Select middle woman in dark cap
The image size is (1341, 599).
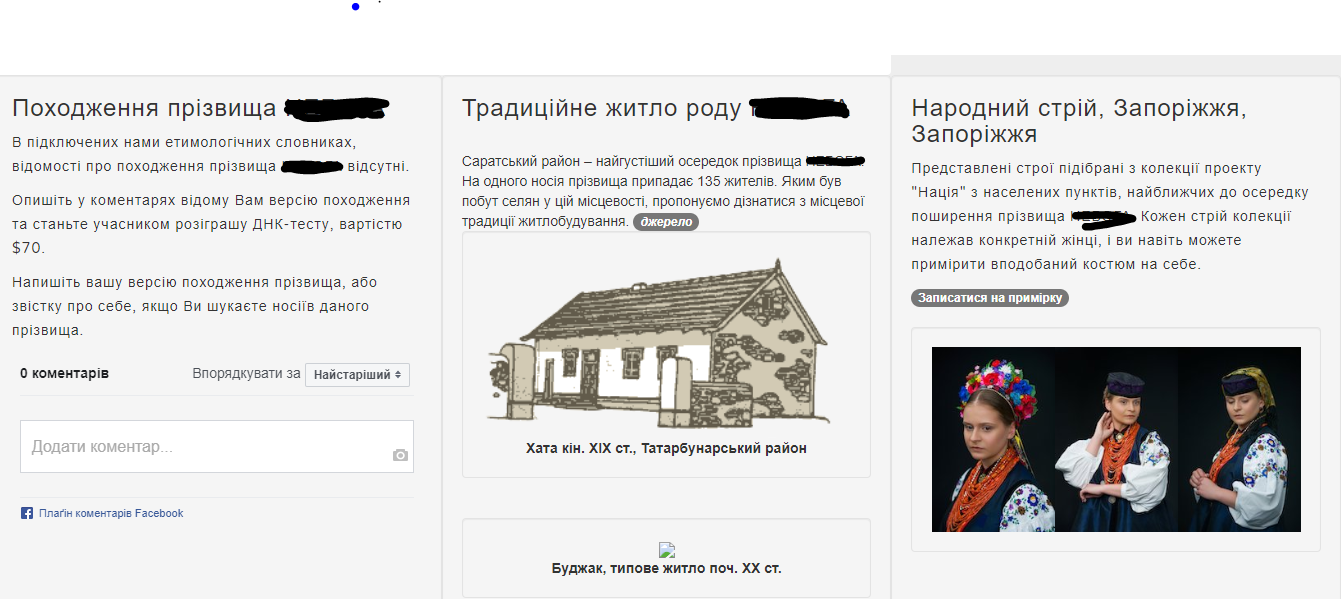(x=1117, y=440)
